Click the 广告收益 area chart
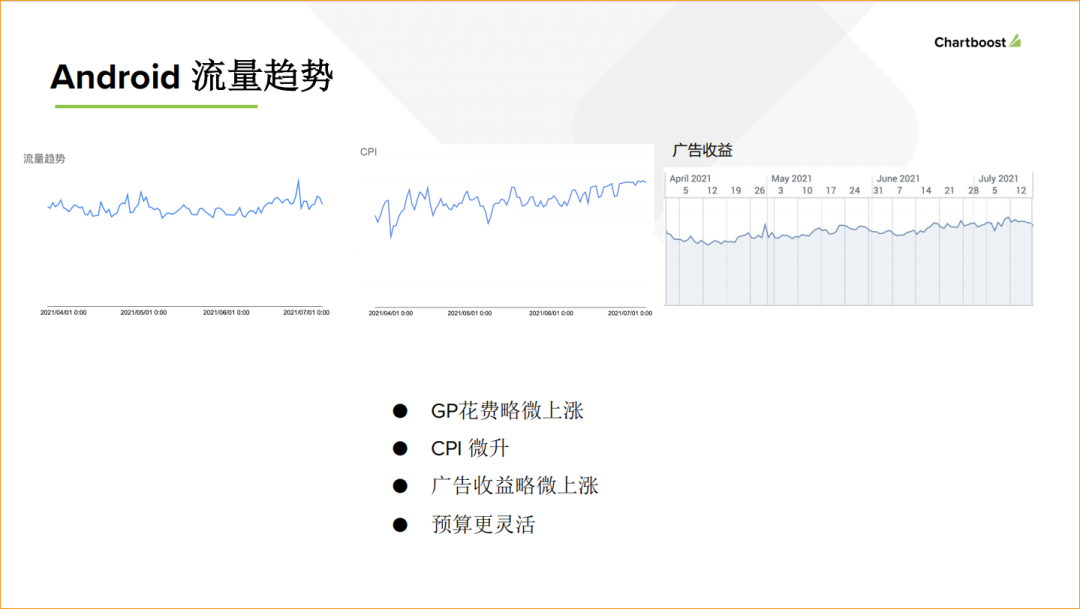The width and height of the screenshot is (1080, 609). [x=850, y=250]
